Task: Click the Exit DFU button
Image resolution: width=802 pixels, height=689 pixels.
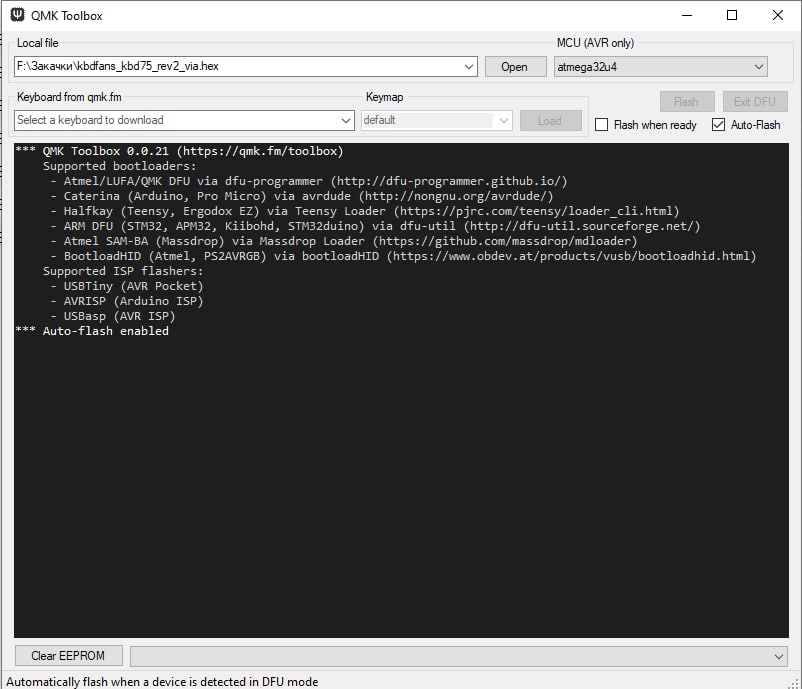Action: click(755, 101)
